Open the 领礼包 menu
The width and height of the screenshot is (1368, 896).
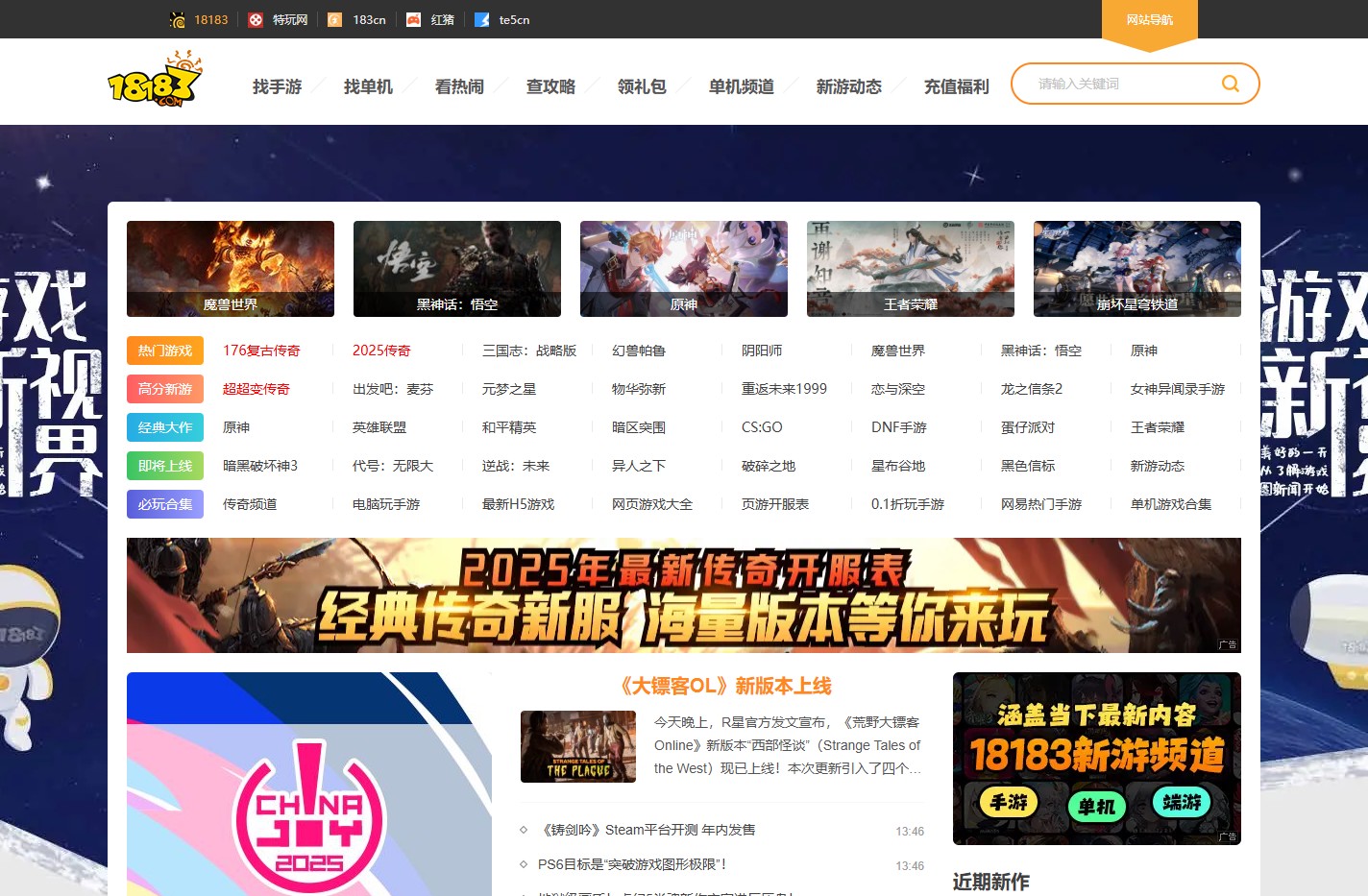click(642, 86)
